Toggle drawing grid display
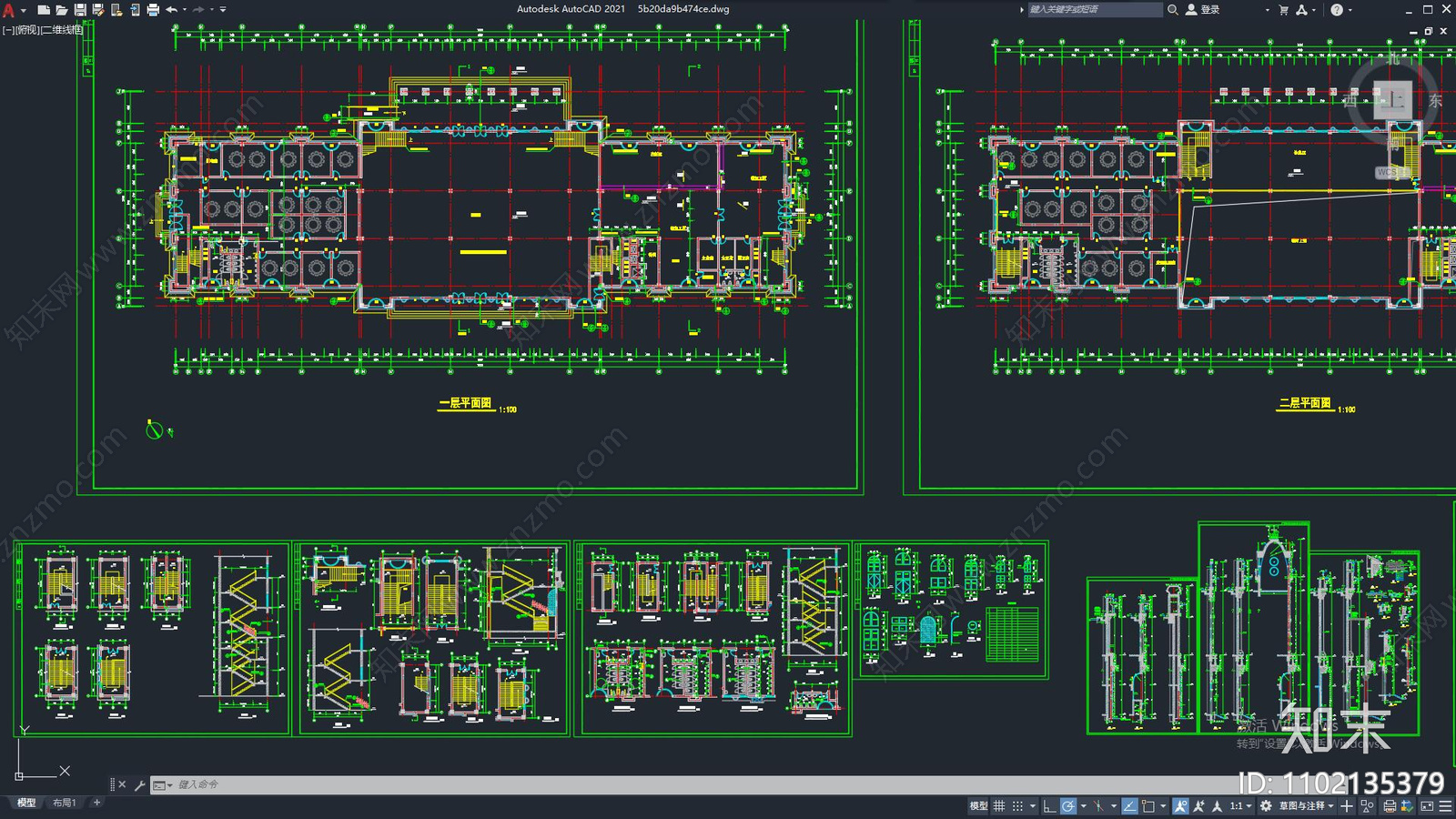The image size is (1456, 819). point(998,806)
